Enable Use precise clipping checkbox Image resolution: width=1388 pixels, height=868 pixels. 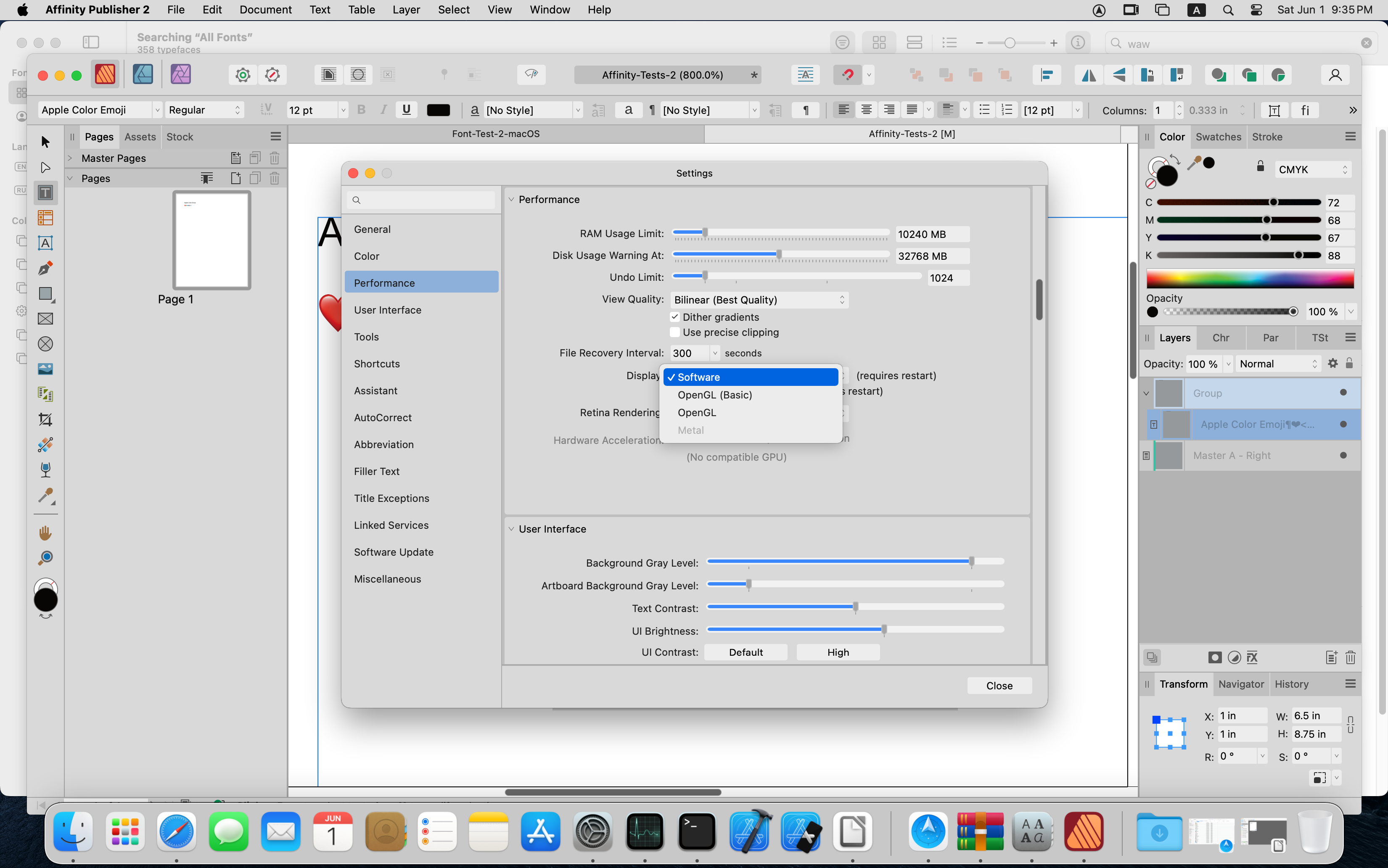[x=675, y=332]
